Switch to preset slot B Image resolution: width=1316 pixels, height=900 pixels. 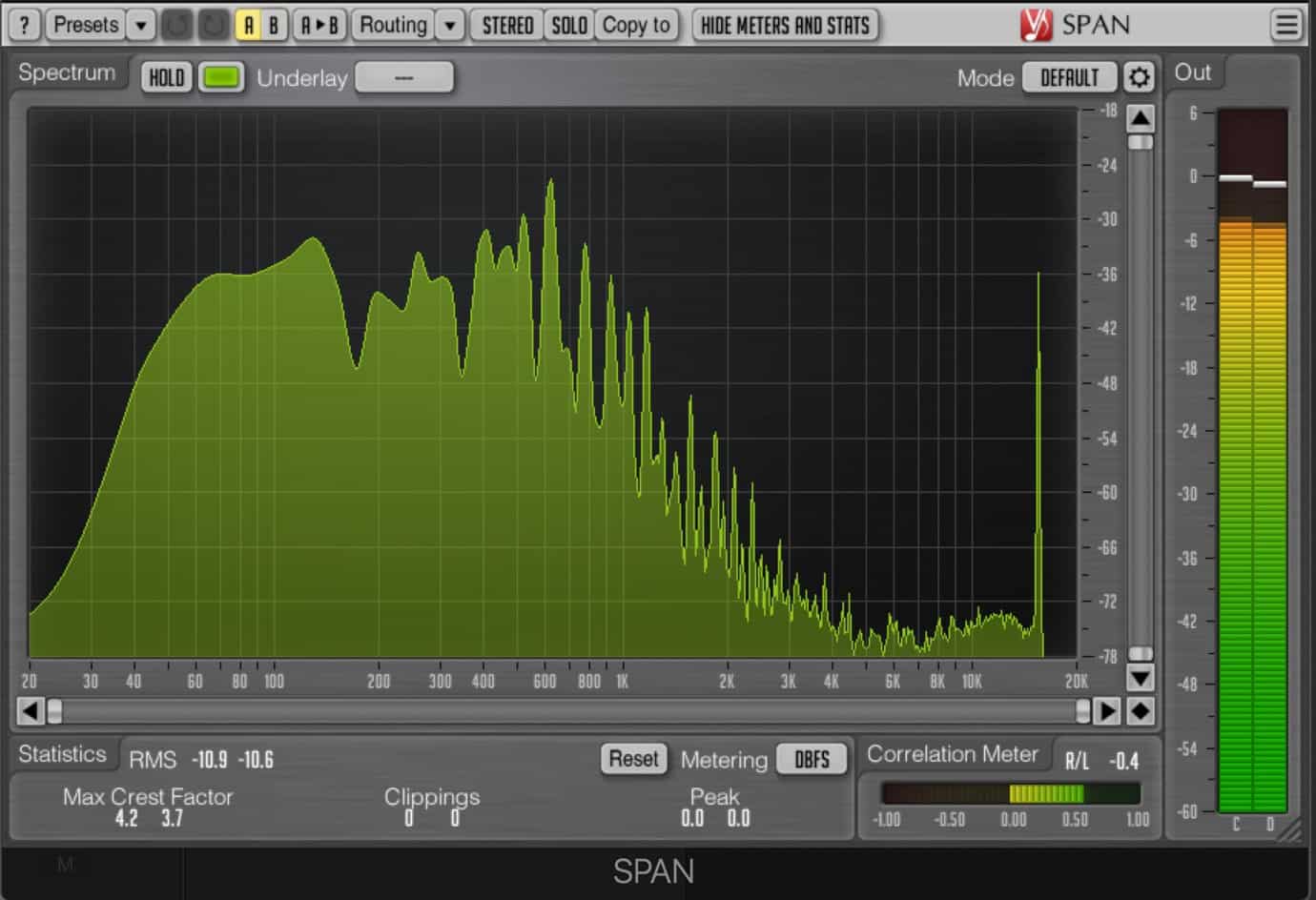275,25
